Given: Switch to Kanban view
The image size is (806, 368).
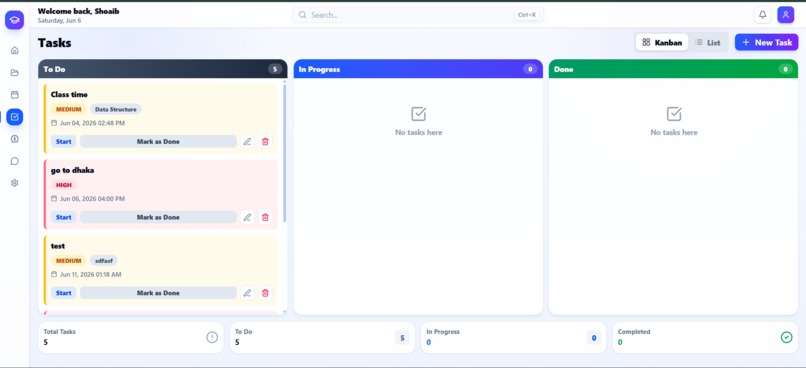Looking at the screenshot, I should [662, 43].
